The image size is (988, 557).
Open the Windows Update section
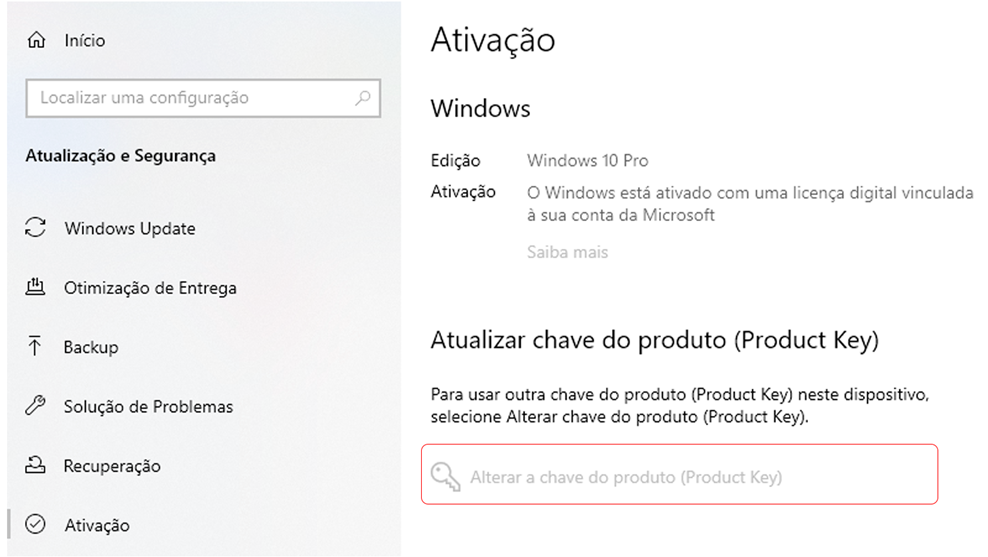click(130, 228)
